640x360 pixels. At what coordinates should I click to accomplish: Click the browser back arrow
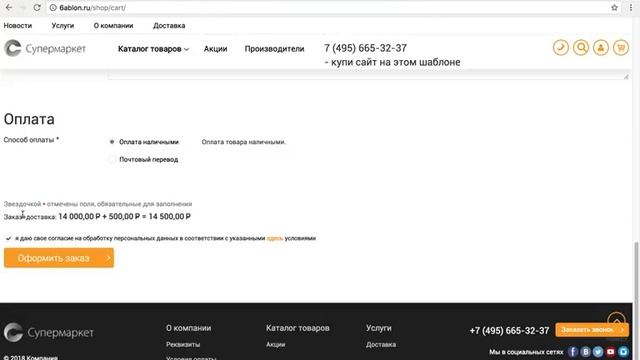(9, 8)
